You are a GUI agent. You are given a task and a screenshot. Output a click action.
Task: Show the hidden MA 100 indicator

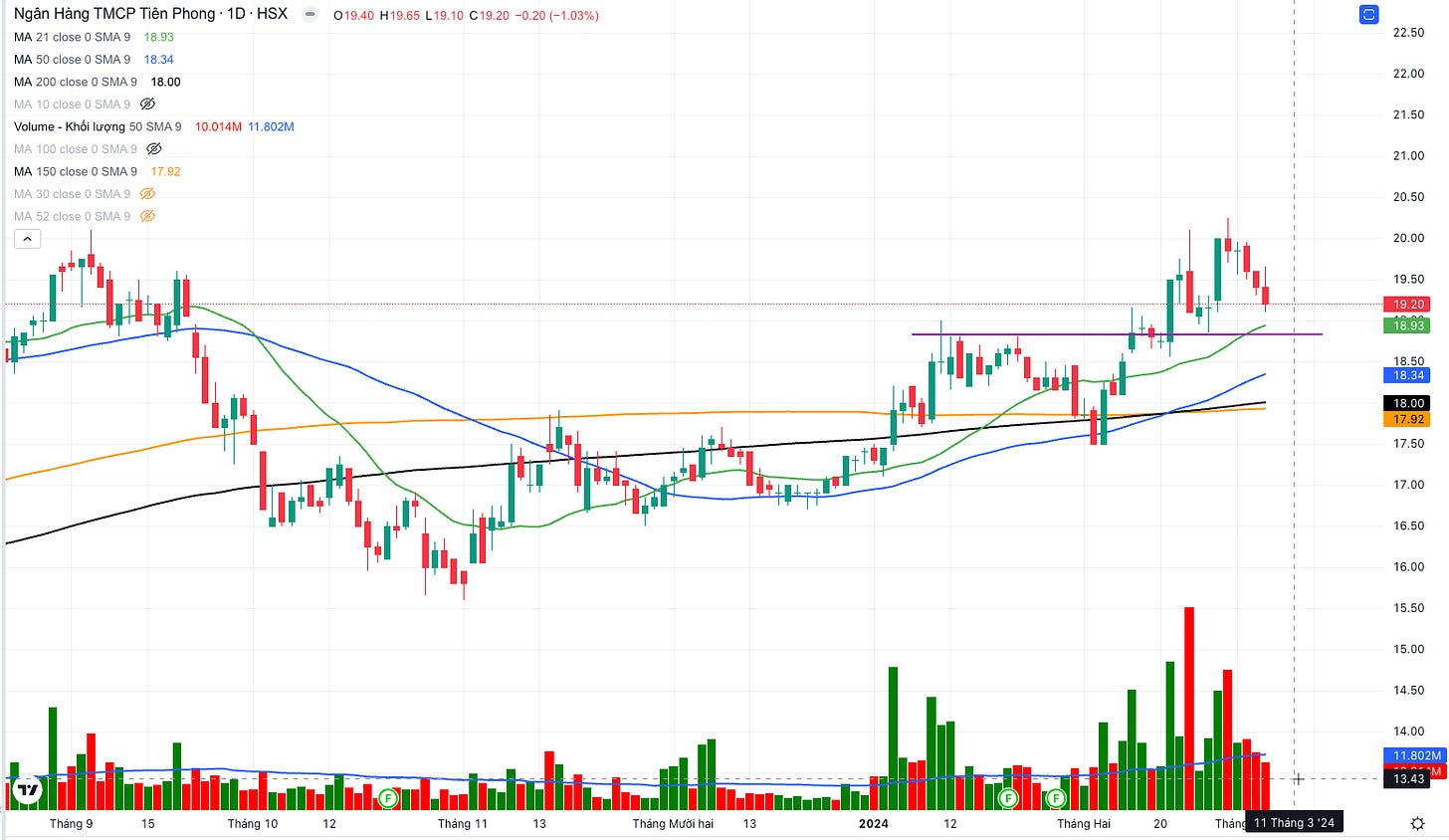(153, 149)
